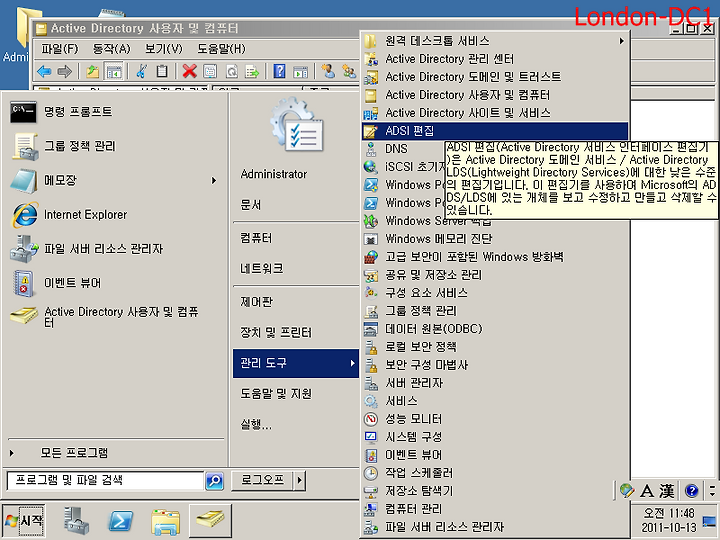Open 네트워크 from Start menu

pyautogui.click(x=261, y=269)
